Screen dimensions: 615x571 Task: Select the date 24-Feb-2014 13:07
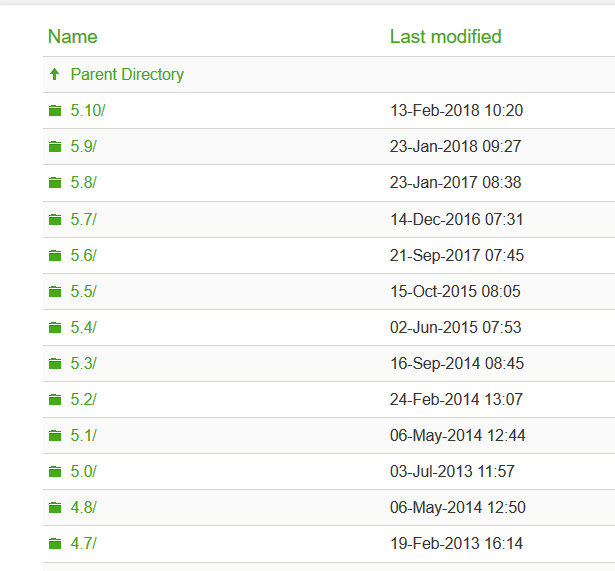[x=457, y=400]
